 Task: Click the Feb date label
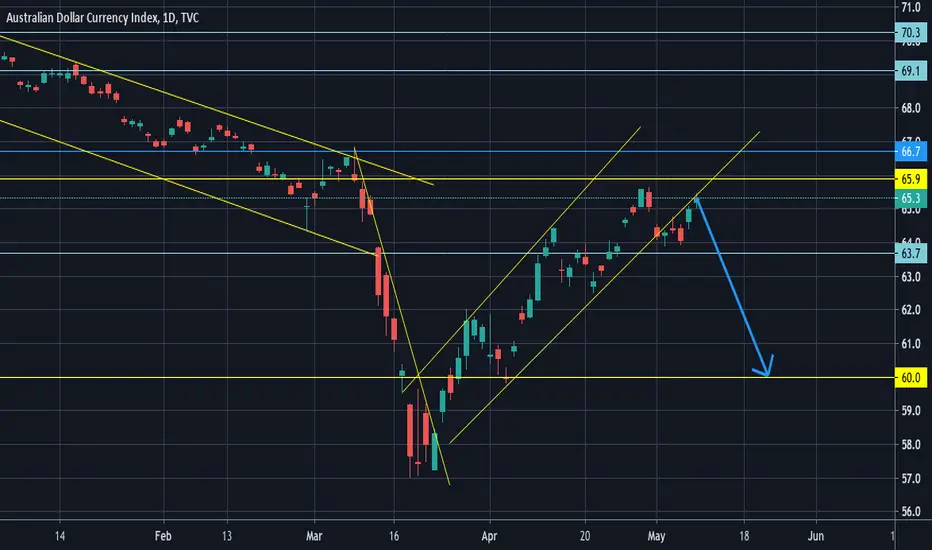163,536
